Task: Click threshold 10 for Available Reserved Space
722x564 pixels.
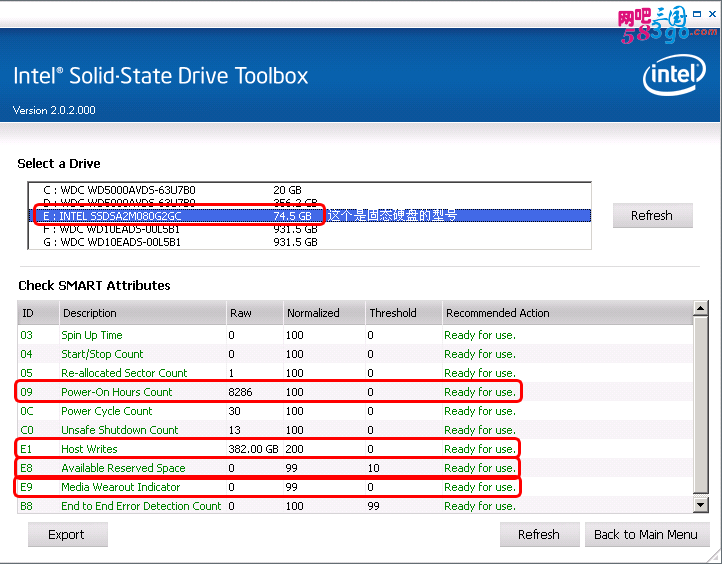Action: pos(373,468)
